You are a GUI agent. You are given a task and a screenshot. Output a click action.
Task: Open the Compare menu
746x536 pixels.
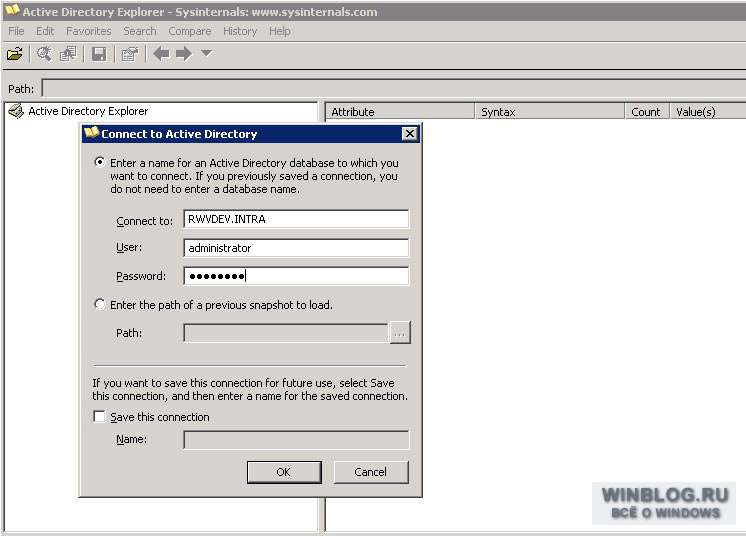(x=189, y=31)
